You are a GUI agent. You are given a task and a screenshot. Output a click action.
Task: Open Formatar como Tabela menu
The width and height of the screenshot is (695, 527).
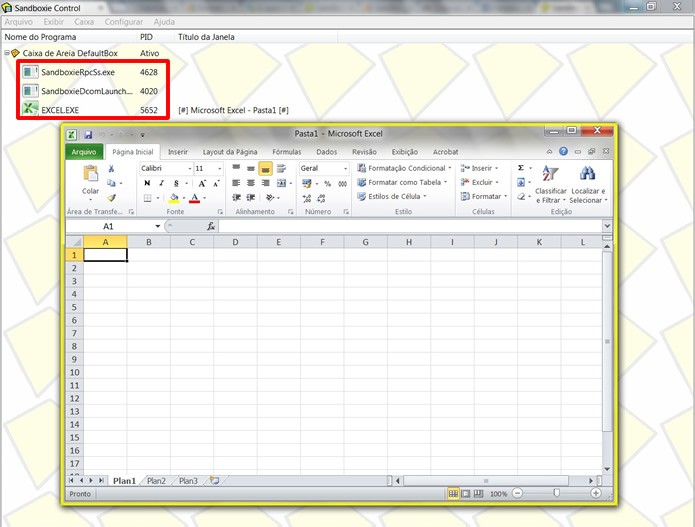pyautogui.click(x=402, y=183)
